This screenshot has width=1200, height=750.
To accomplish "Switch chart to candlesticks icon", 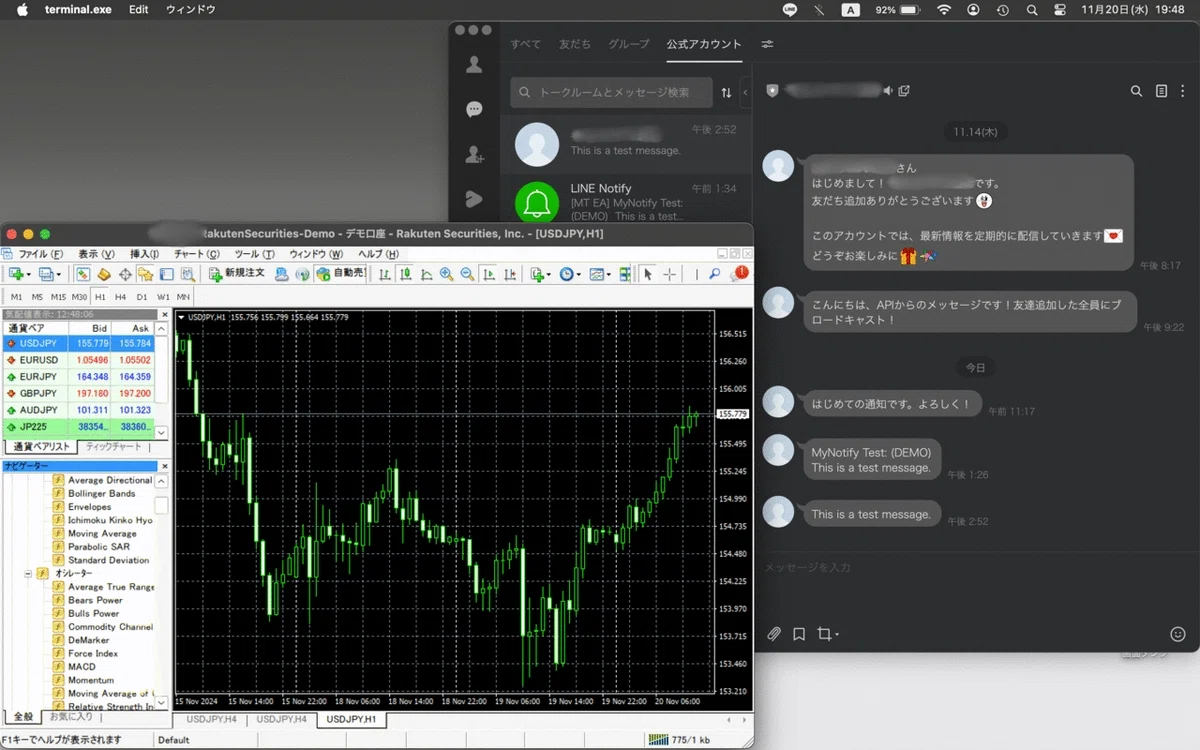I will (405, 274).
